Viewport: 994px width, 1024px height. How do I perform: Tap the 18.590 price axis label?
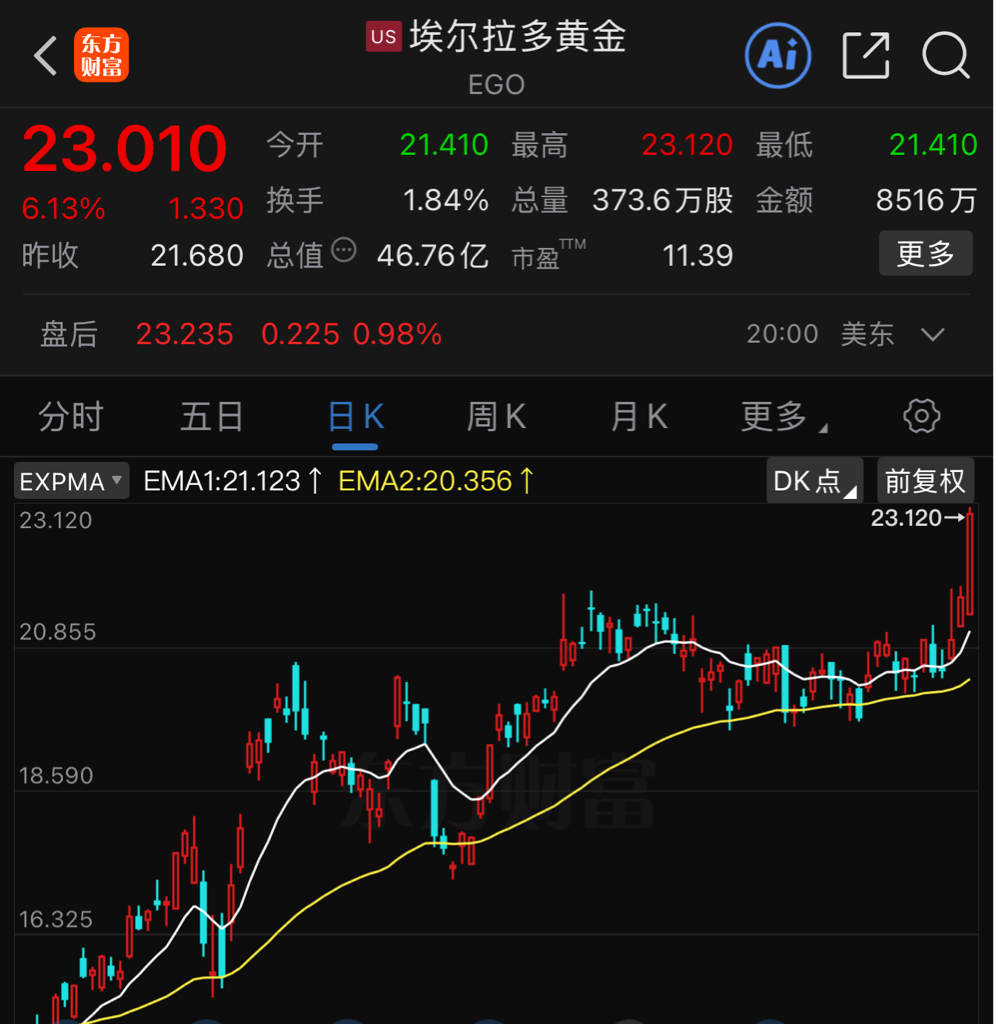pos(56,776)
